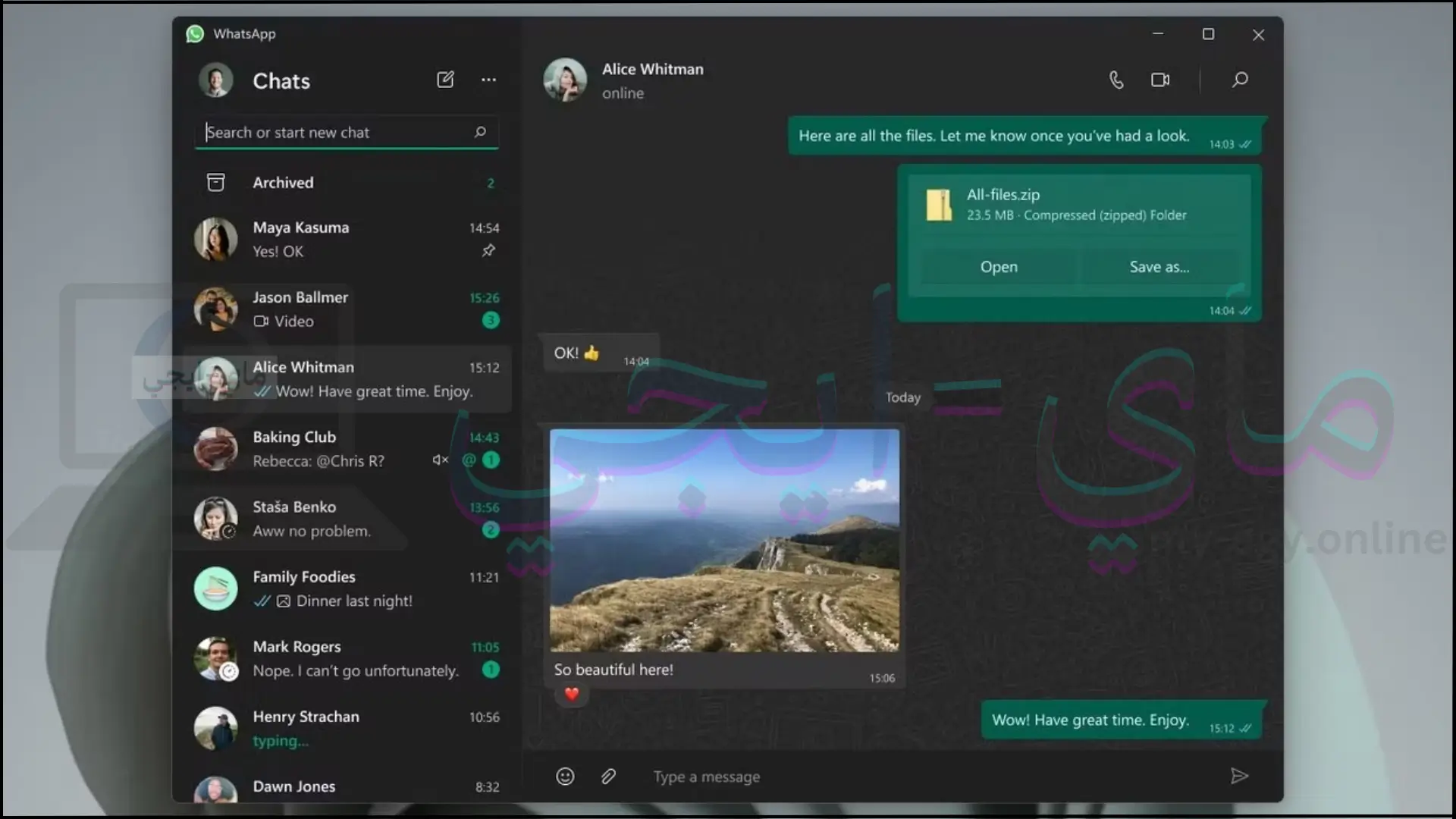Viewport: 1456px width, 819px height.
Task: Click Save as... for All-files.zip
Action: click(x=1159, y=266)
